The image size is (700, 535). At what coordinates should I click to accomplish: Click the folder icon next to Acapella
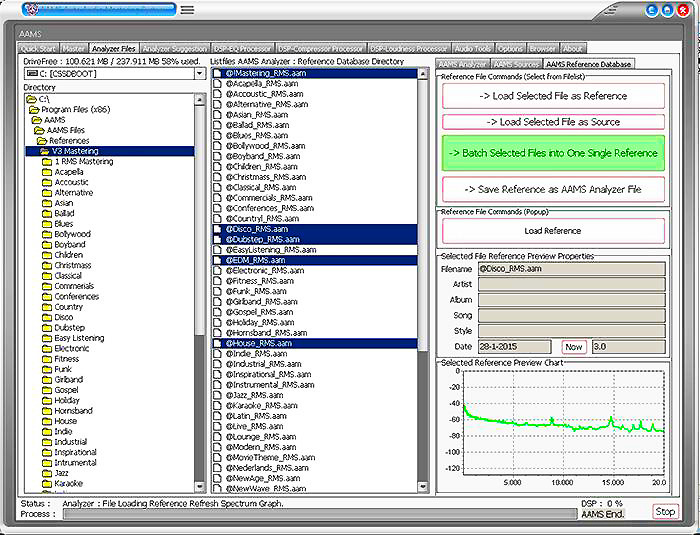click(x=47, y=172)
